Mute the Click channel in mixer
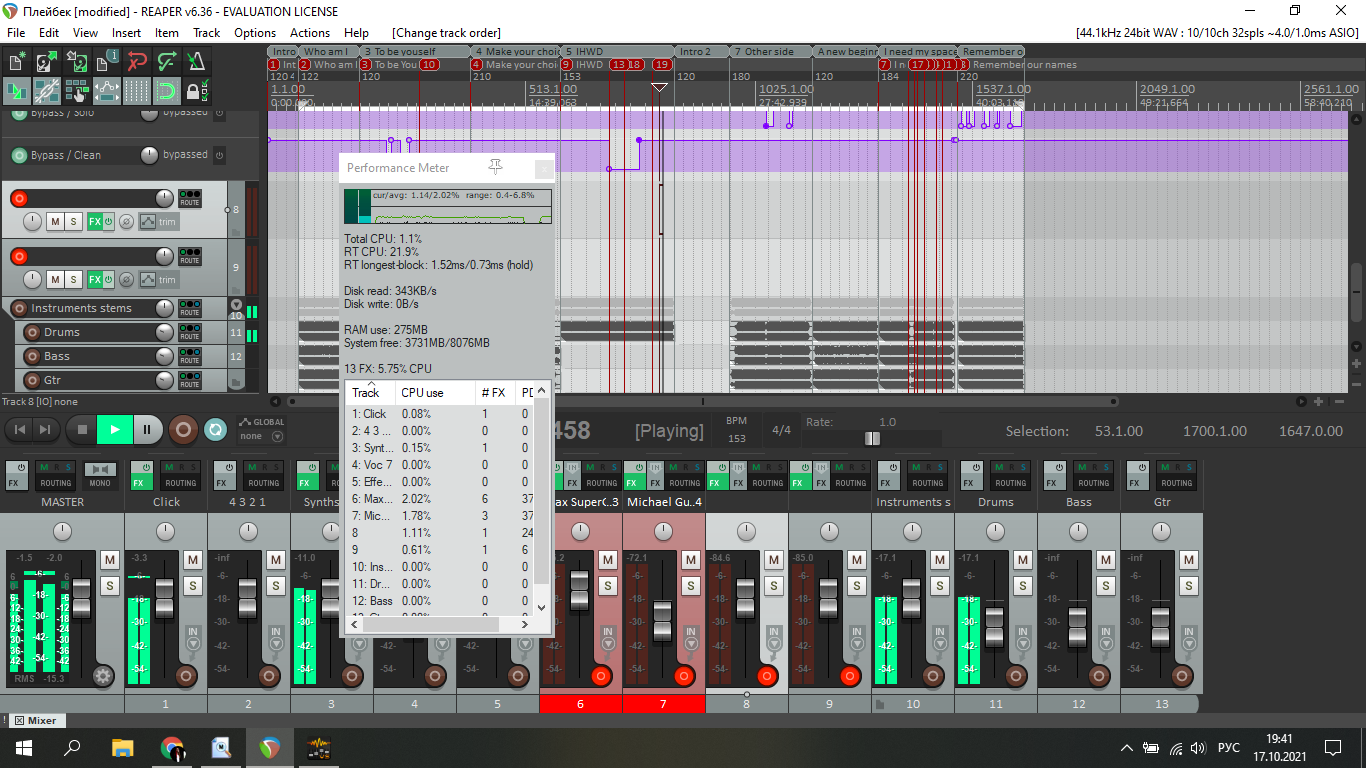 (x=193, y=560)
